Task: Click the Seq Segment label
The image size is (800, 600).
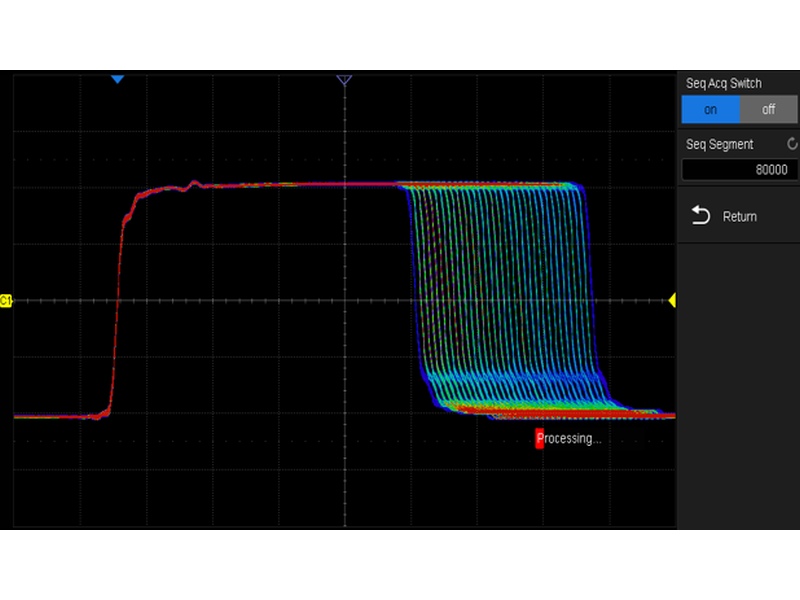Action: 720,144
